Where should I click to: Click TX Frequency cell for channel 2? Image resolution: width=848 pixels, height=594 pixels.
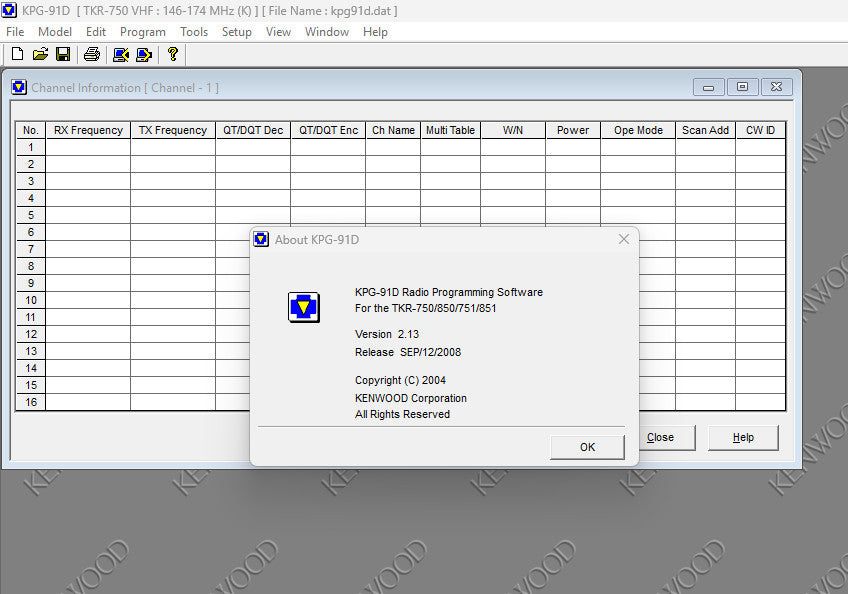pyautogui.click(x=173, y=164)
